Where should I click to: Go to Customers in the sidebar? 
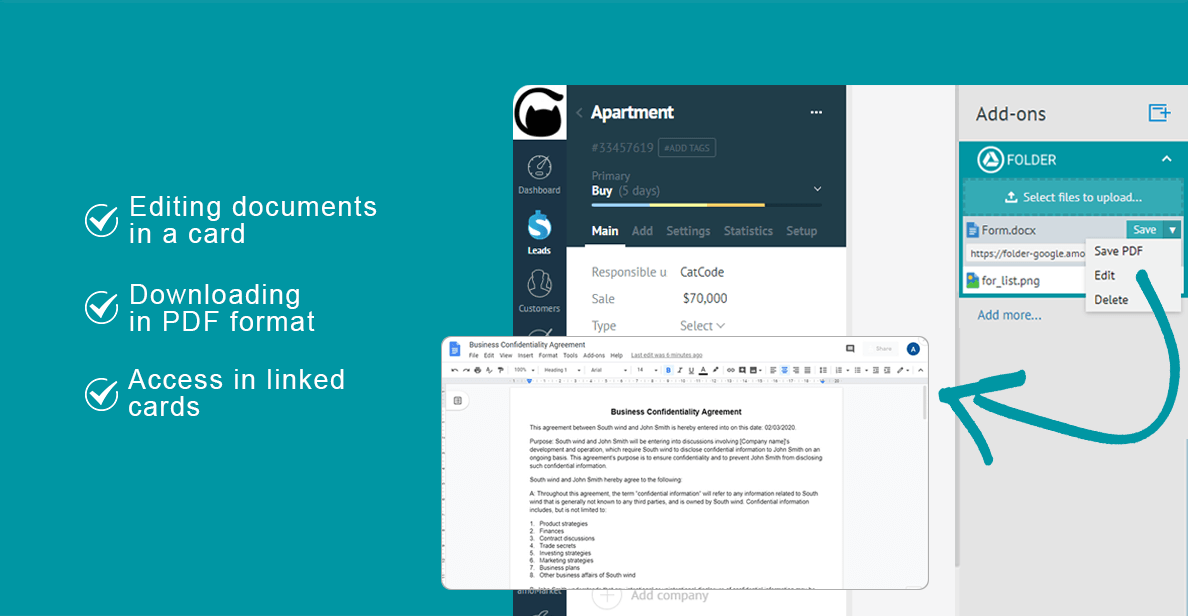[x=539, y=291]
